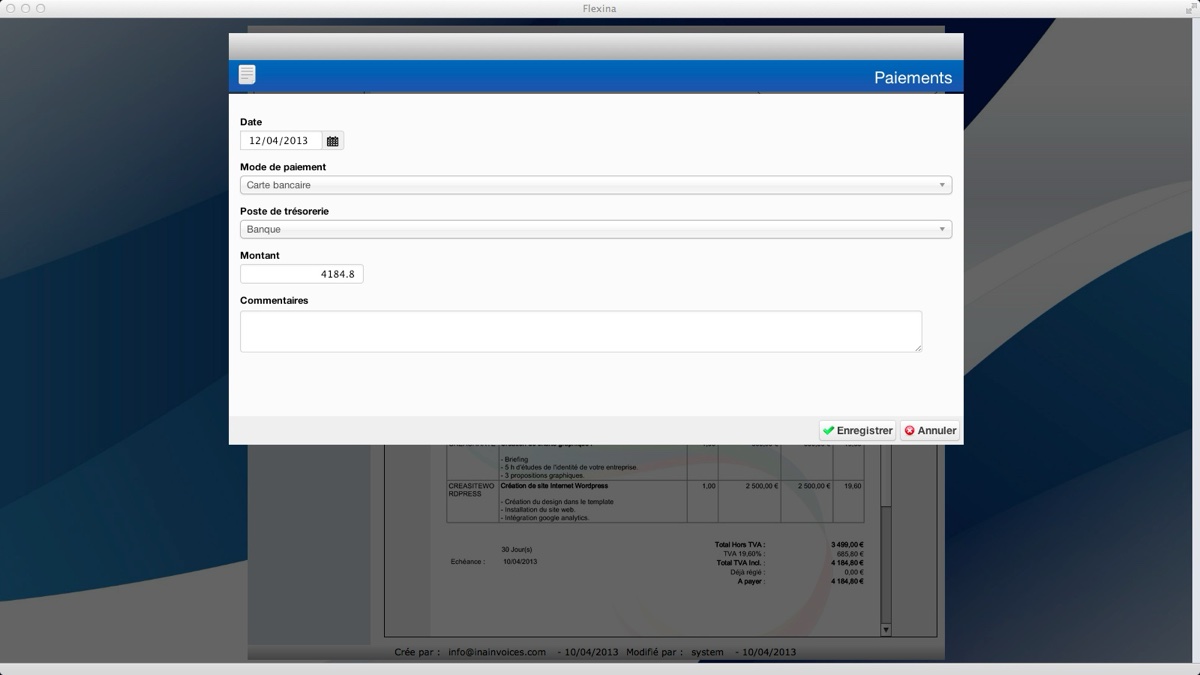Open the Poste de trésorerie dropdown

click(x=596, y=229)
